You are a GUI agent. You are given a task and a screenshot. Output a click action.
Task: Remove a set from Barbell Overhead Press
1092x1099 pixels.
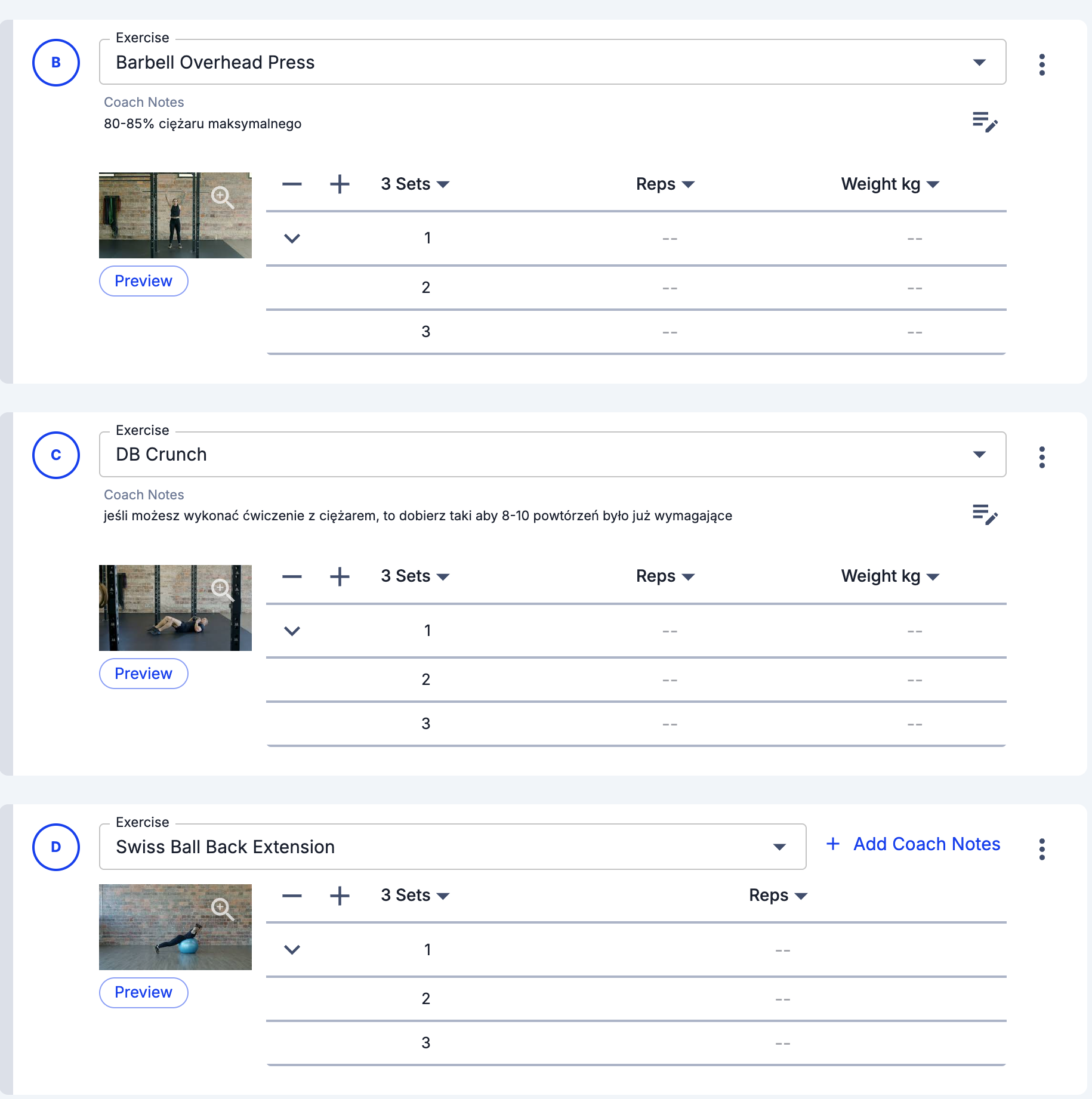[x=292, y=184]
